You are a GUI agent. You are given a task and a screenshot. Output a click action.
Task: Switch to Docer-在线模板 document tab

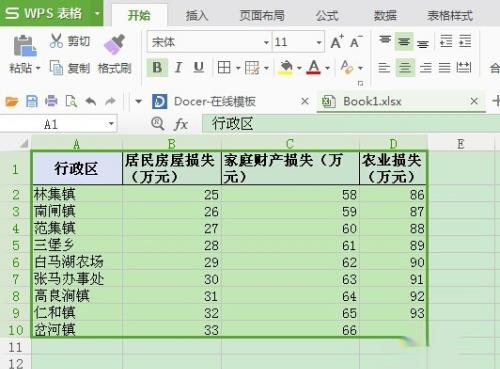[x=215, y=101]
